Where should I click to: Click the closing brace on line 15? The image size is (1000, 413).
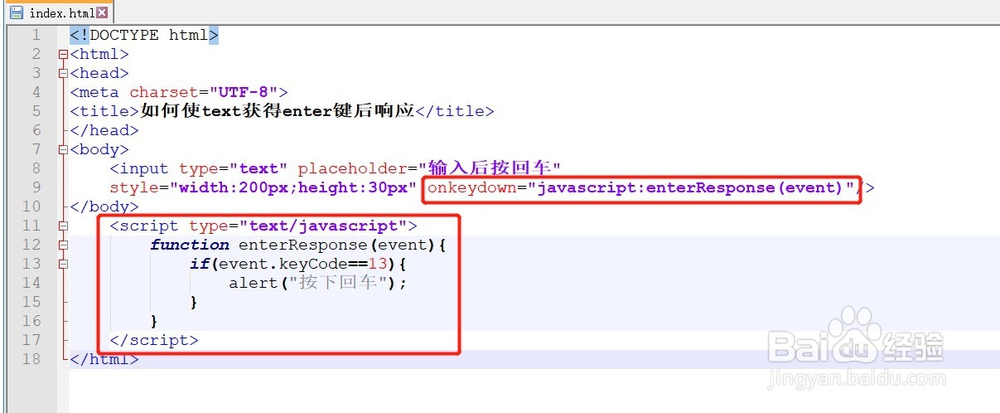194,302
